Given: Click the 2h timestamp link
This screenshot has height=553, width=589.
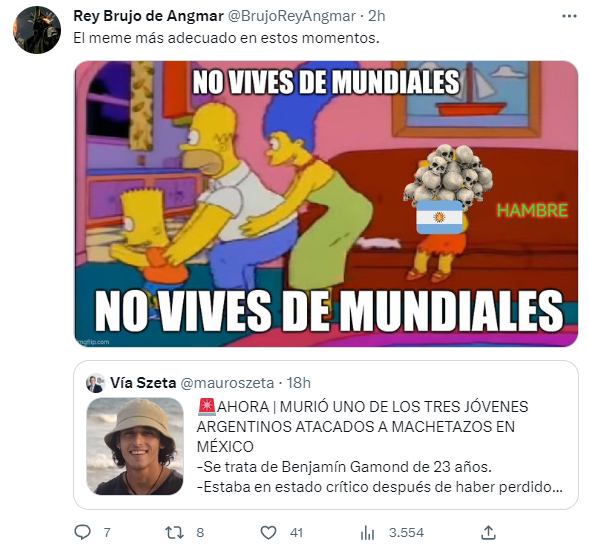Looking at the screenshot, I should click(x=376, y=16).
